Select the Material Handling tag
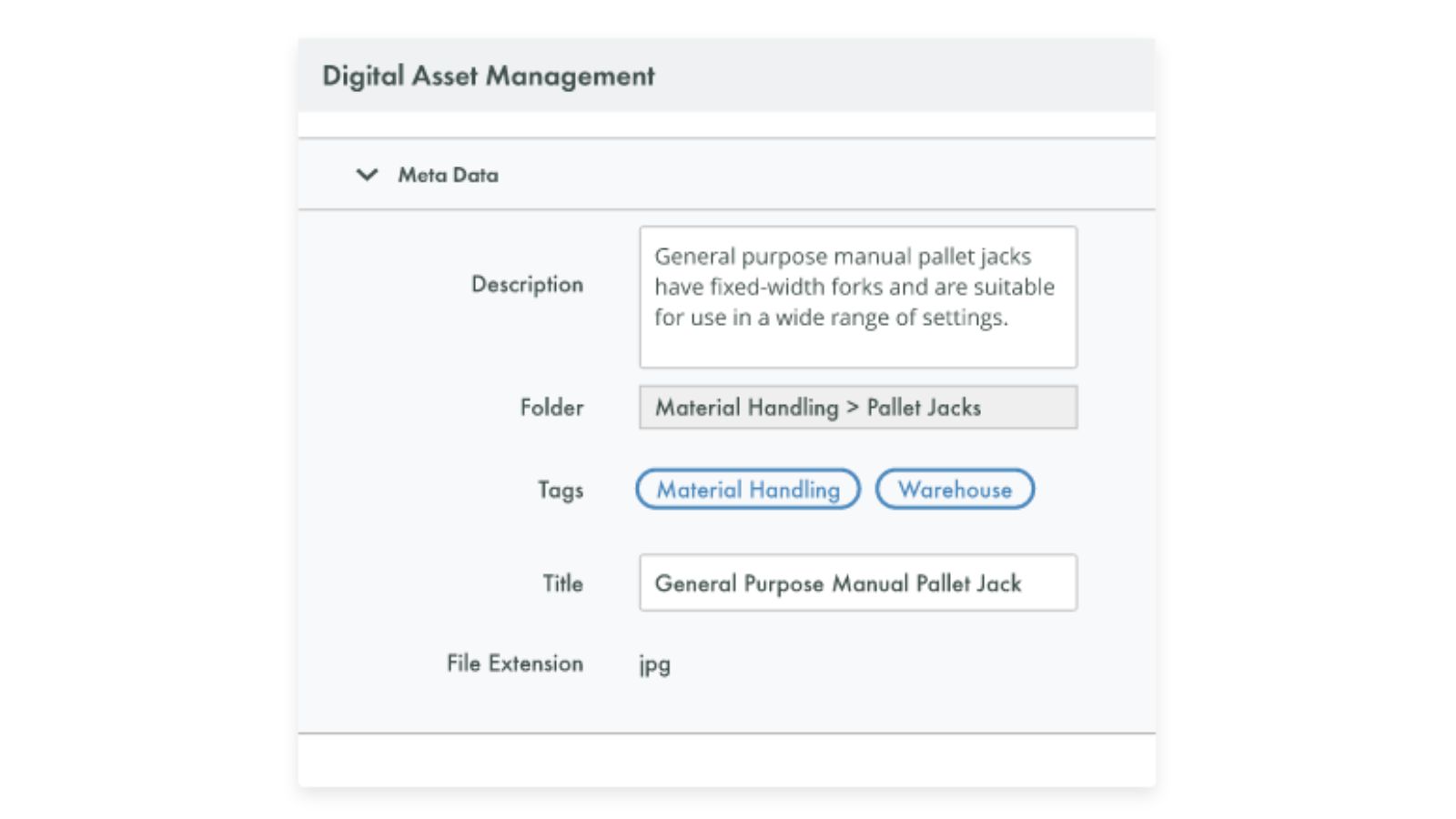The width and height of the screenshot is (1456, 819). coord(748,490)
